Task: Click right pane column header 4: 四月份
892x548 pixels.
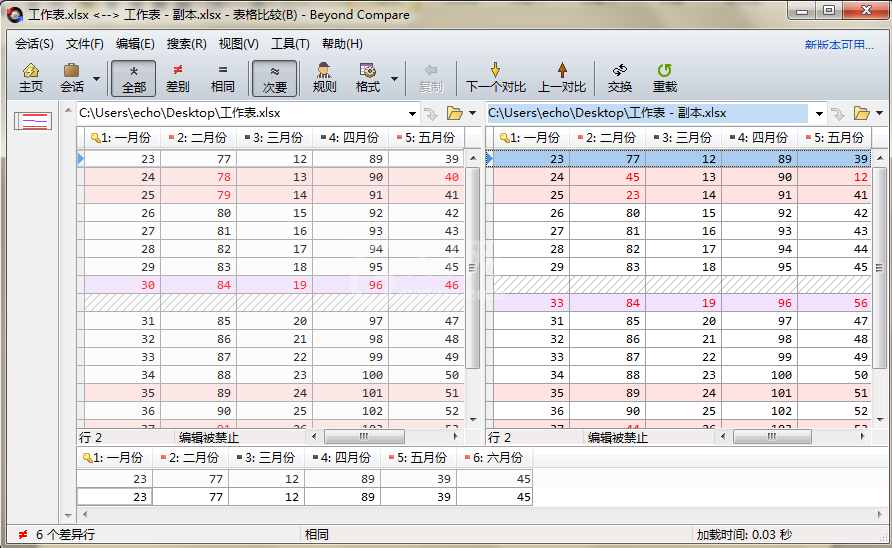Action: (760, 138)
